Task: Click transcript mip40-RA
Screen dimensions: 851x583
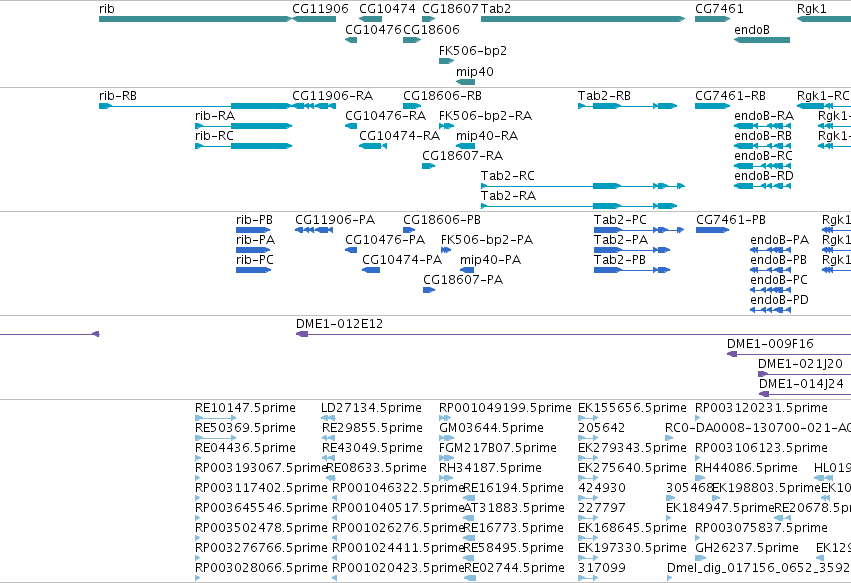Action: [x=466, y=146]
